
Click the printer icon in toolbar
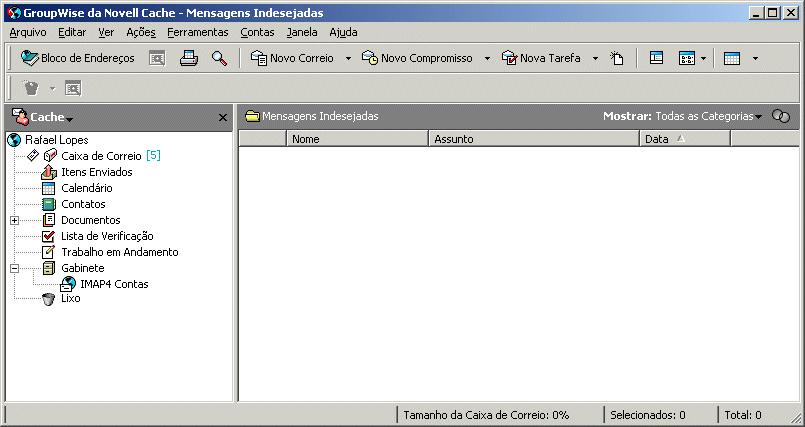188,59
